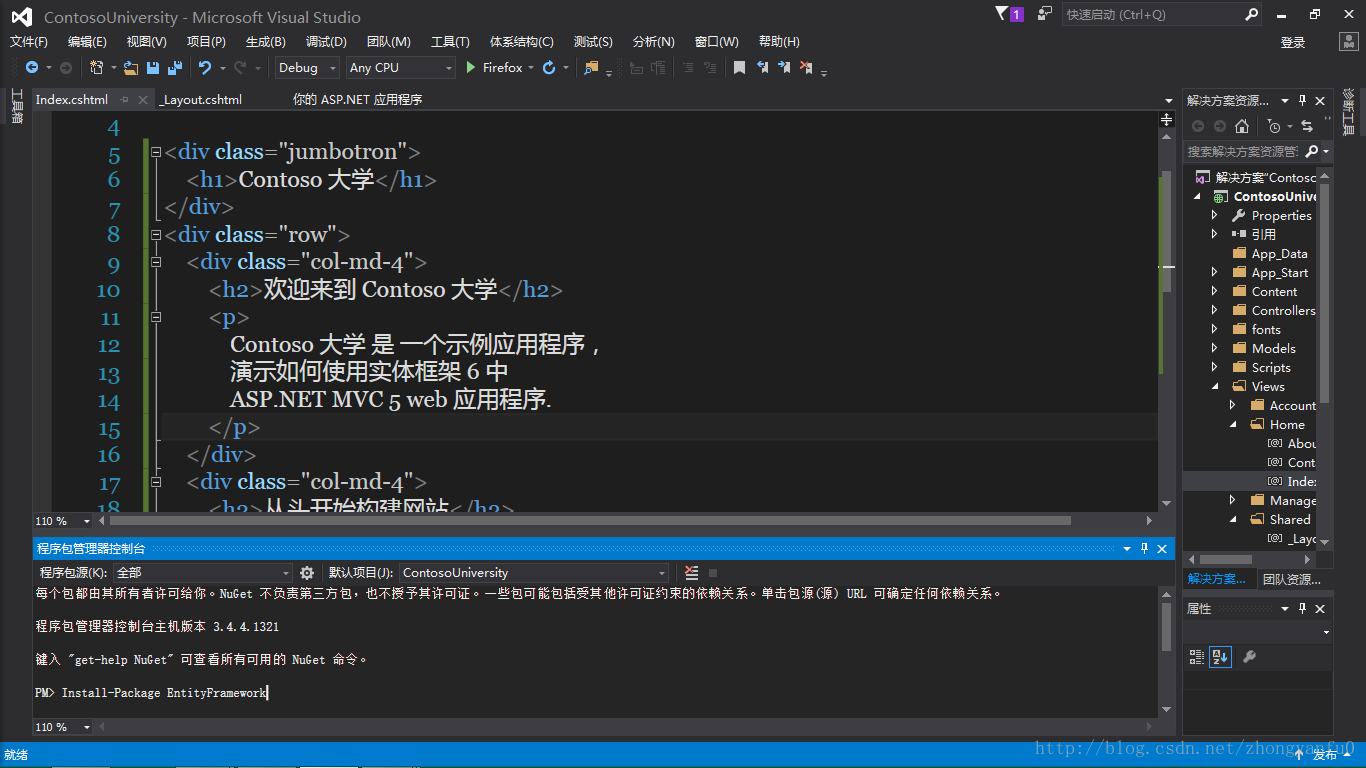The height and width of the screenshot is (768, 1366).
Task: Collapse the row div outlining on line 8
Action: point(155,235)
